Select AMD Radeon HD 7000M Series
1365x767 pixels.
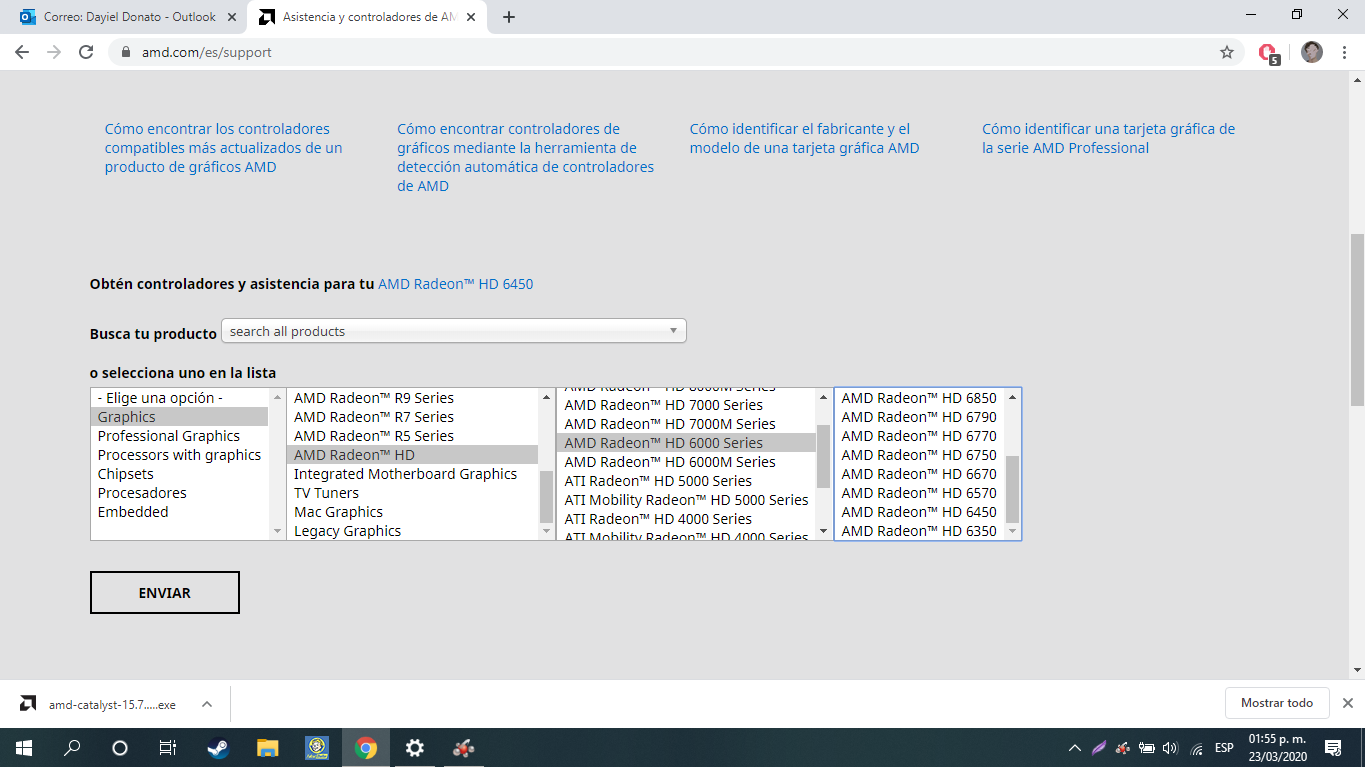coord(687,424)
